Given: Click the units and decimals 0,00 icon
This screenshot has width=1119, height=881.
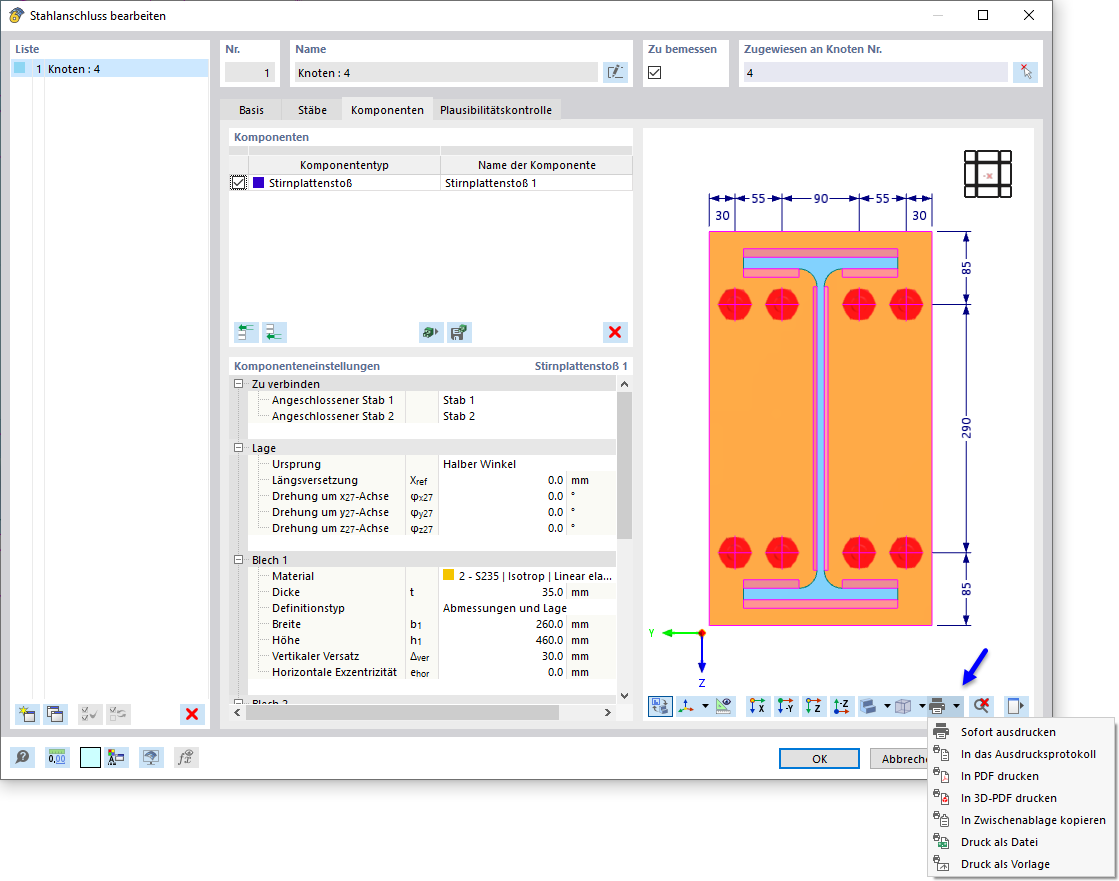Looking at the screenshot, I should (x=56, y=757).
